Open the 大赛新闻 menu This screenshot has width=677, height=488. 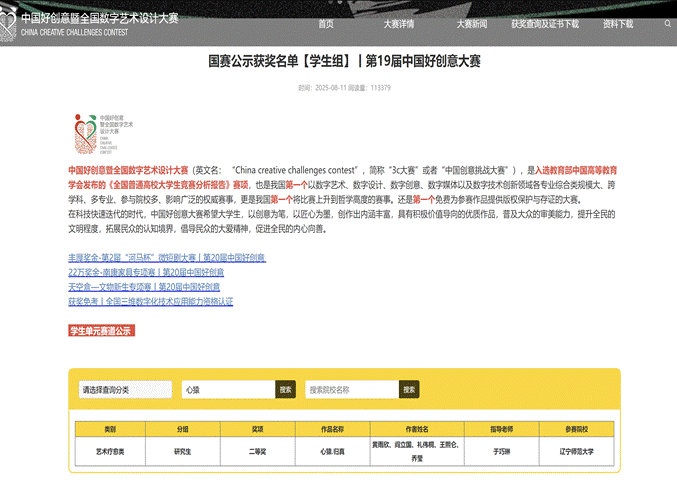[472, 24]
